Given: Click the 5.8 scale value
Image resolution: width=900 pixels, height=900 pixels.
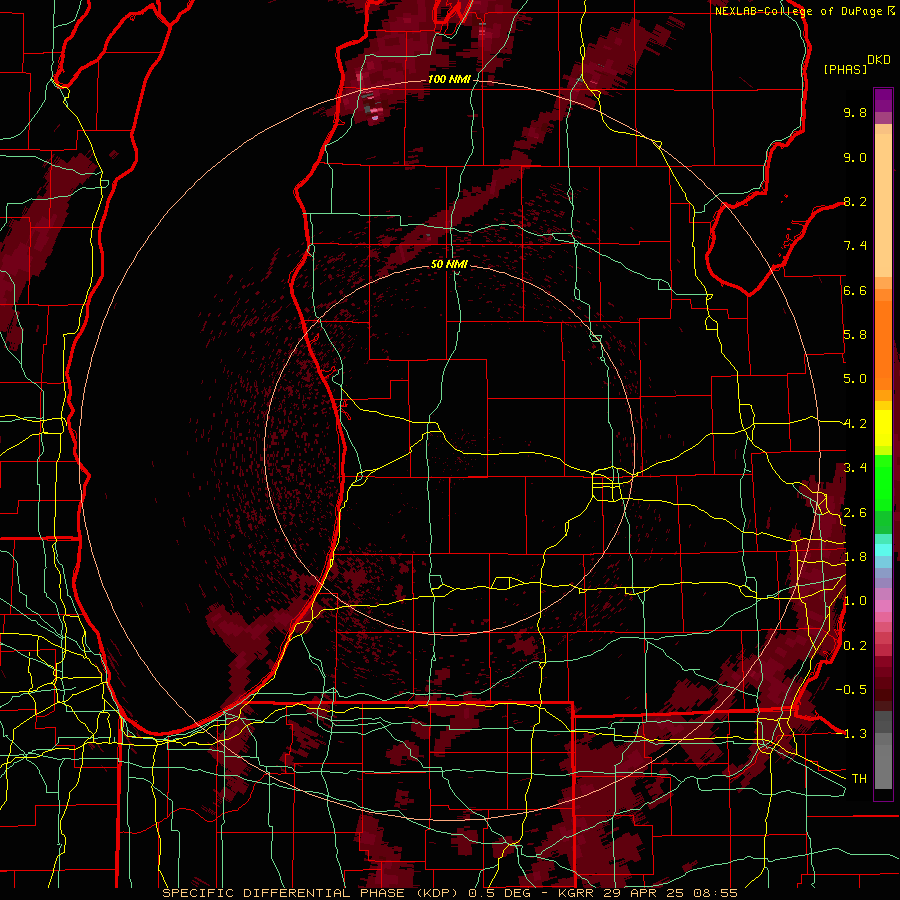Looking at the screenshot, I should coord(855,335).
